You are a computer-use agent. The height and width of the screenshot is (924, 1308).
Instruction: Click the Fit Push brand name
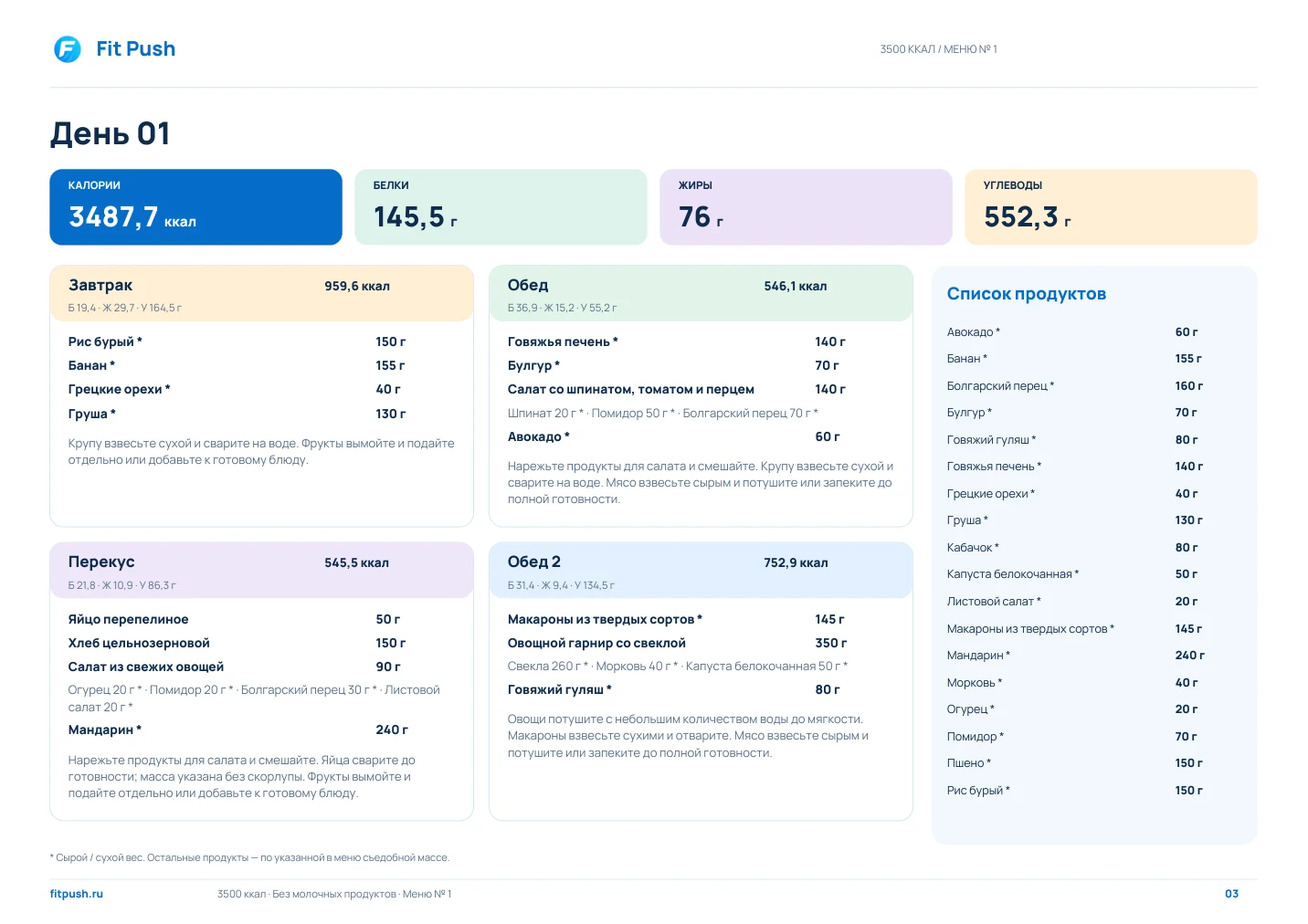tap(135, 48)
